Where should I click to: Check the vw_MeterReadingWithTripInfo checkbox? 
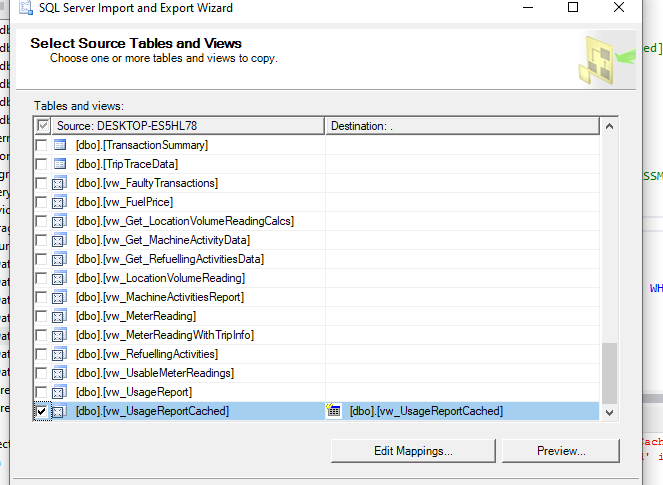click(x=41, y=336)
